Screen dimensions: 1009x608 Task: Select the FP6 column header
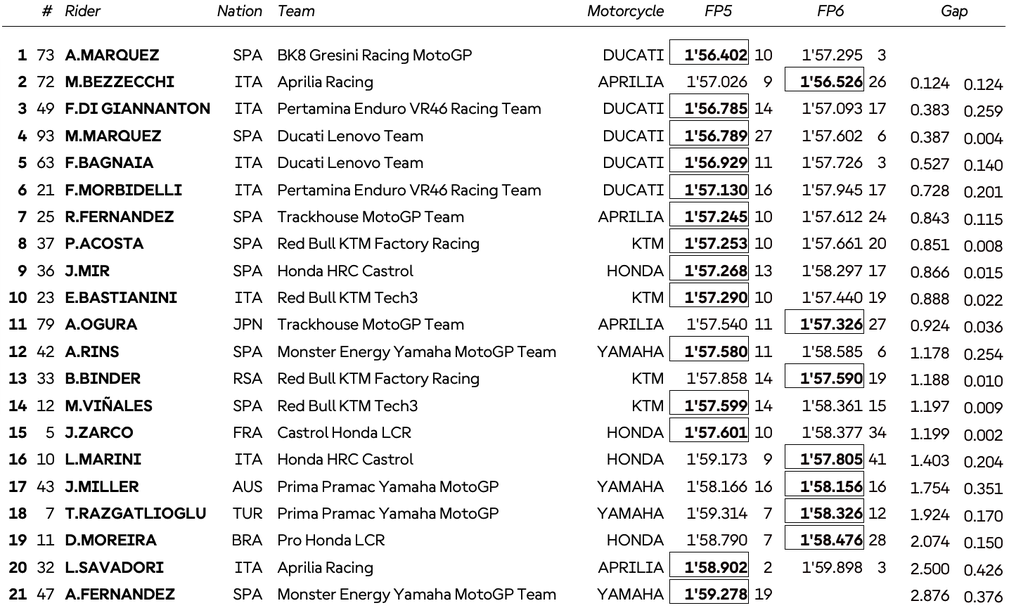pos(829,12)
